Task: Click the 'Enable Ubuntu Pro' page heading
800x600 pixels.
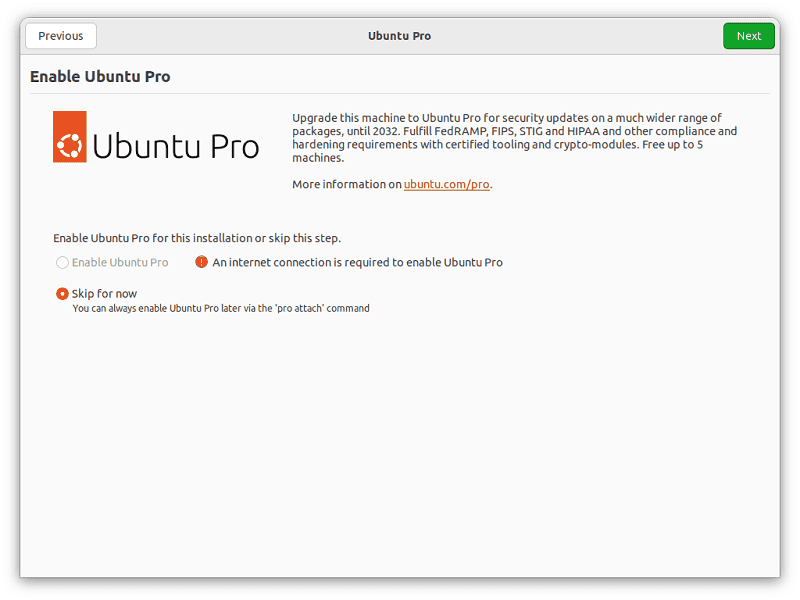Action: coord(100,77)
